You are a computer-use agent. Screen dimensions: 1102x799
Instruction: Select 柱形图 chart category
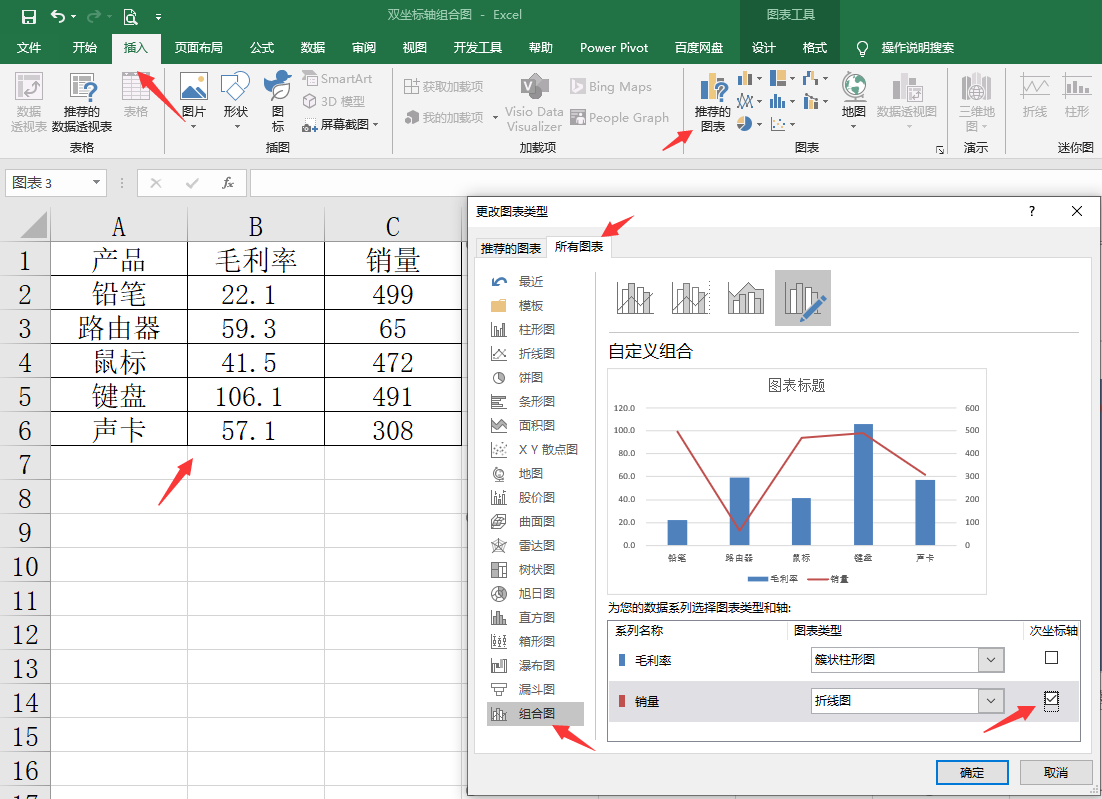coord(535,330)
